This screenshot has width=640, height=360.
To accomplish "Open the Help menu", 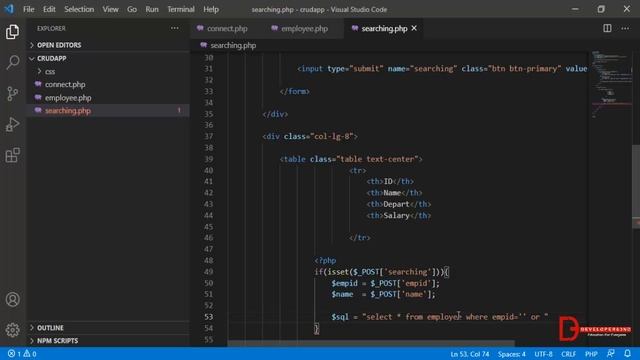I will 211,9.
